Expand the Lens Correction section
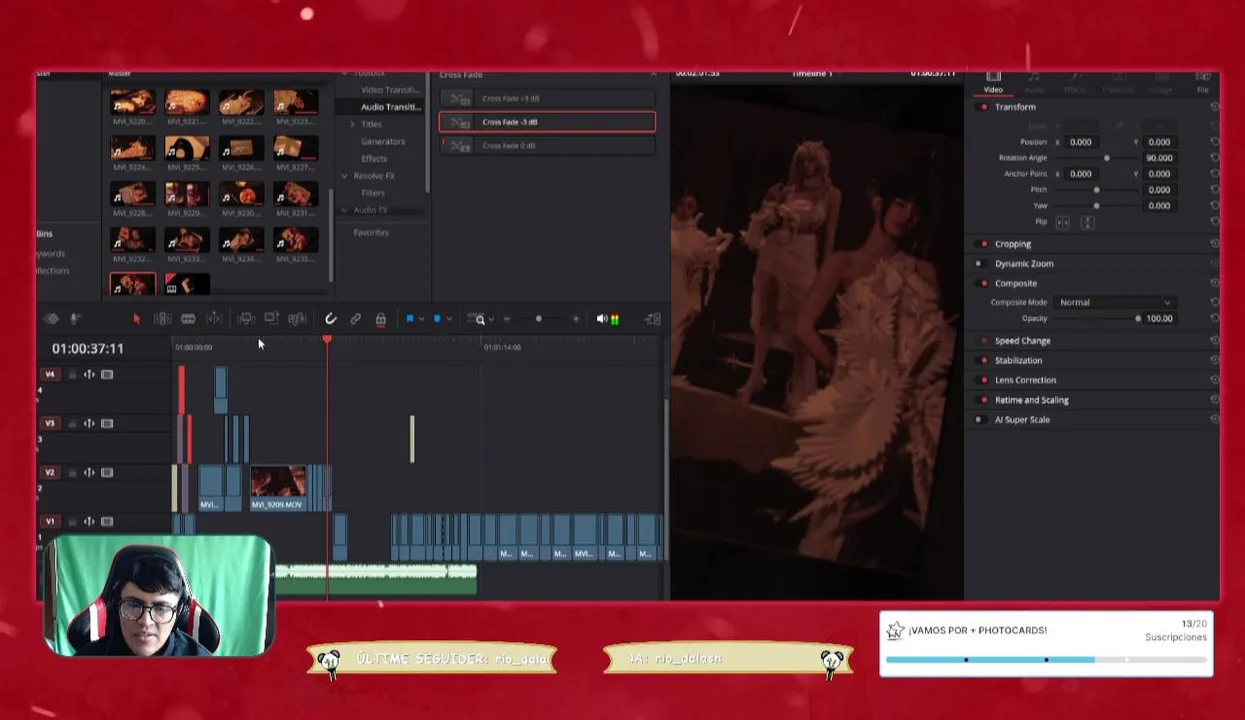The image size is (1245, 720). 1025,381
